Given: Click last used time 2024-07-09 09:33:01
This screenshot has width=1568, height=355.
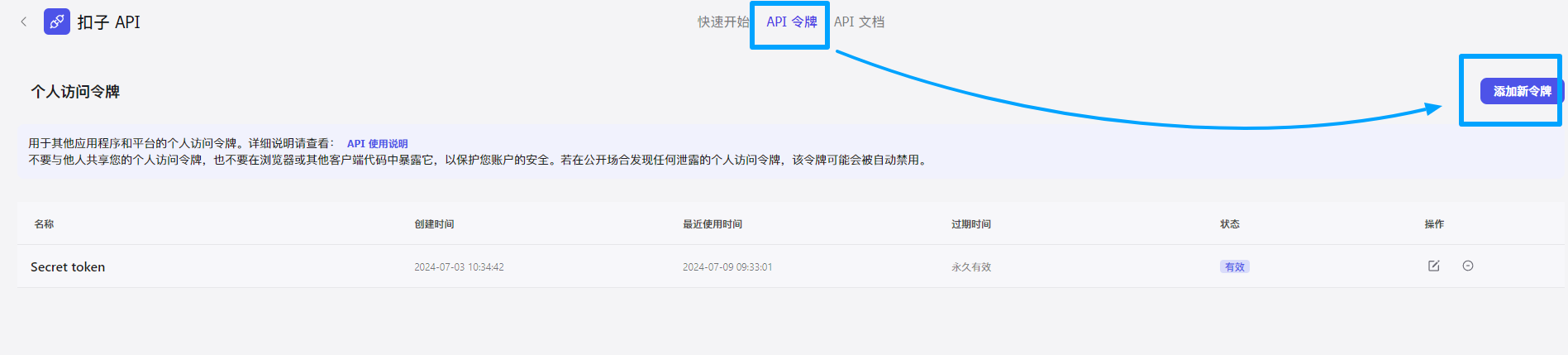Looking at the screenshot, I should (x=727, y=266).
